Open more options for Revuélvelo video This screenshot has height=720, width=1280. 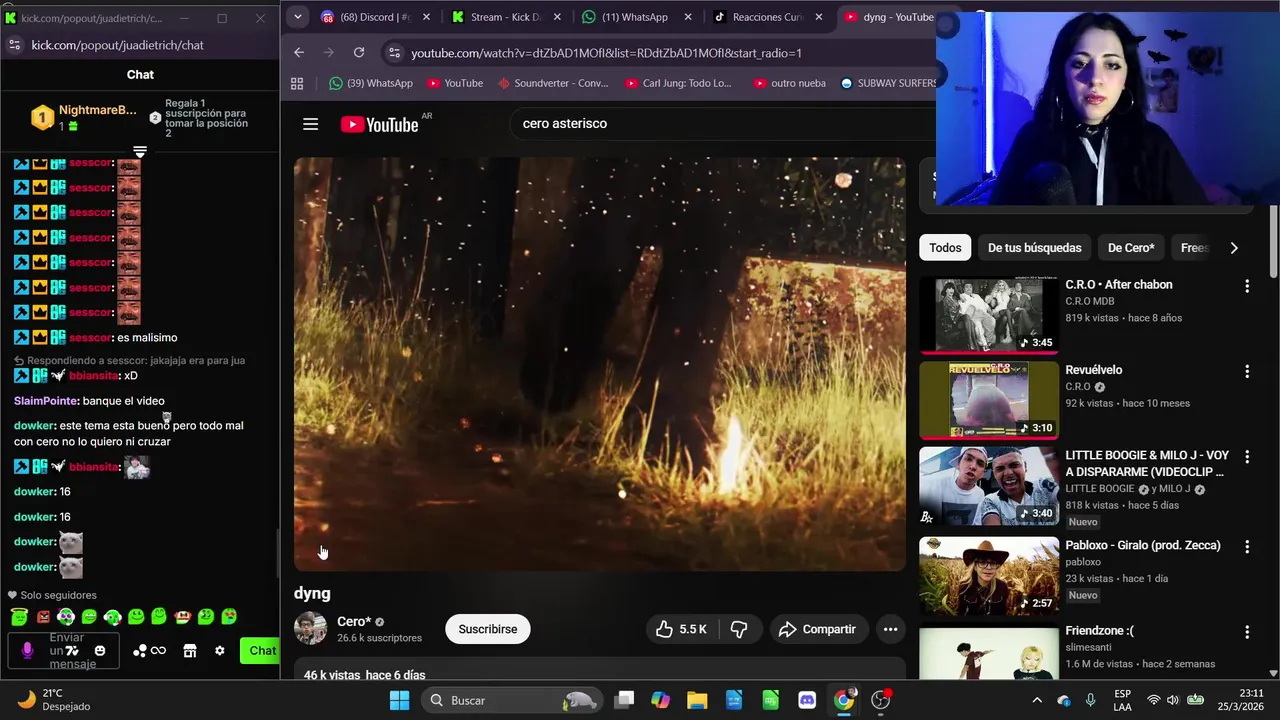[1247, 372]
